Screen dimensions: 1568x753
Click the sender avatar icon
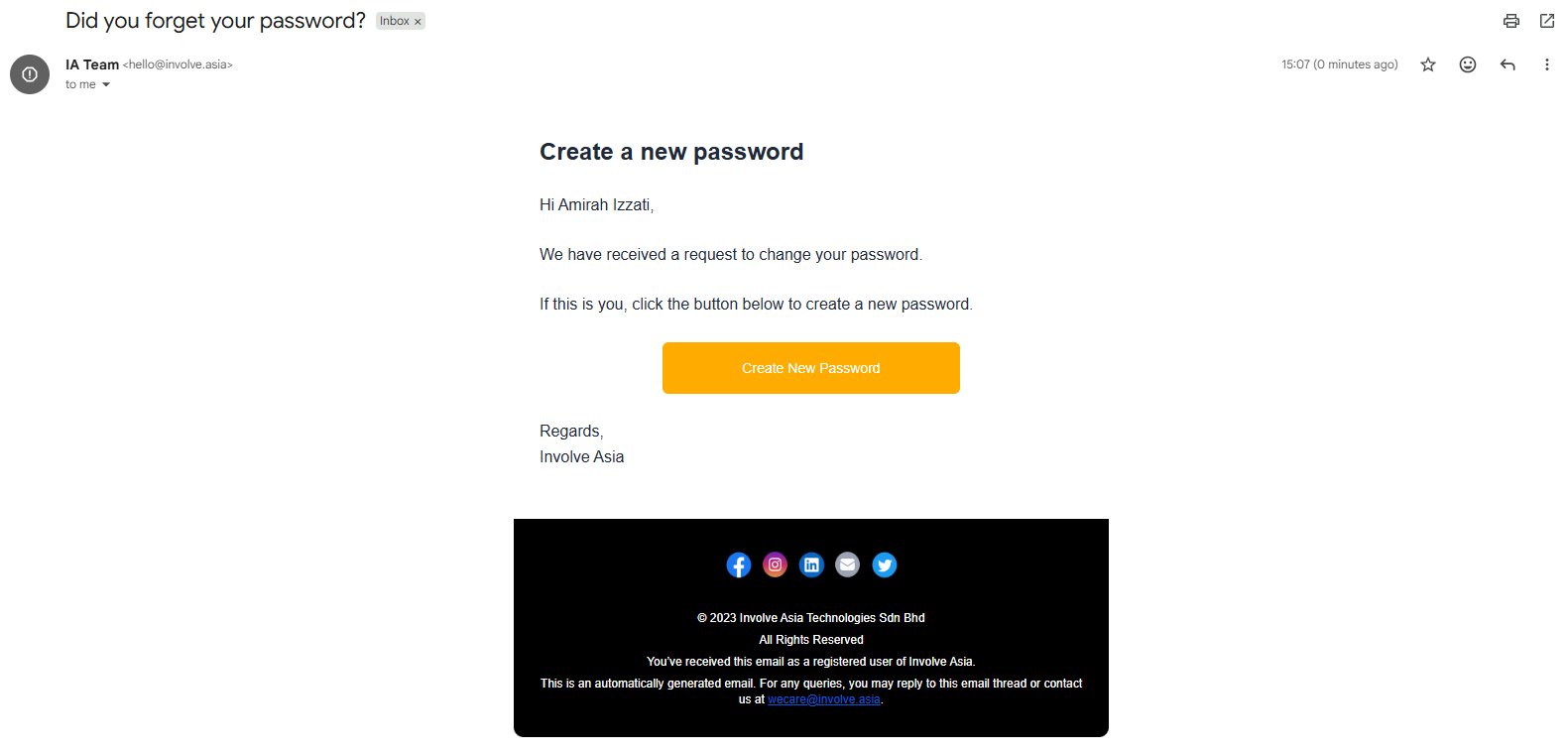30,74
